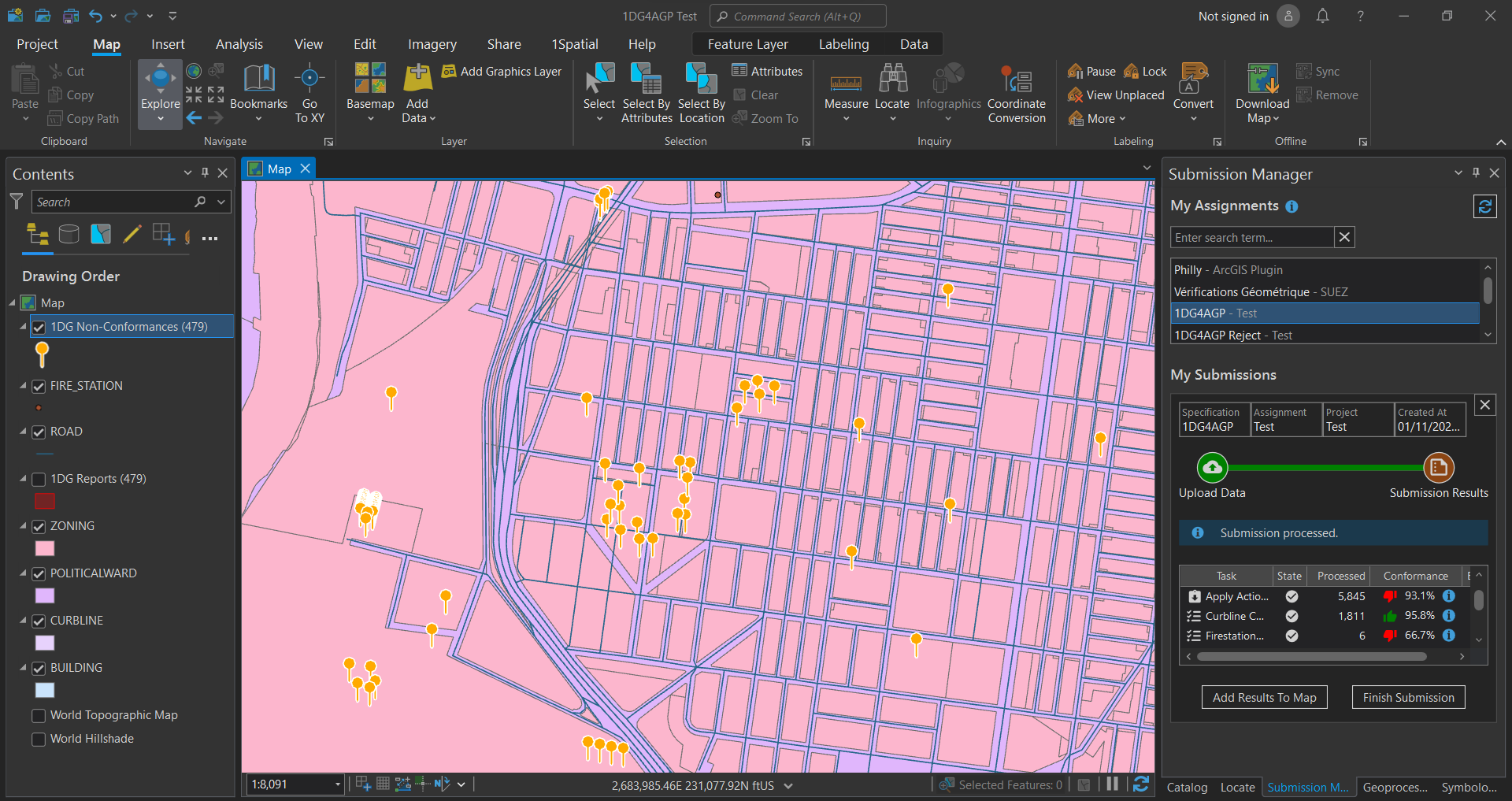Switch Contents to List By Editing
This screenshot has height=801, width=1512.
tap(132, 234)
